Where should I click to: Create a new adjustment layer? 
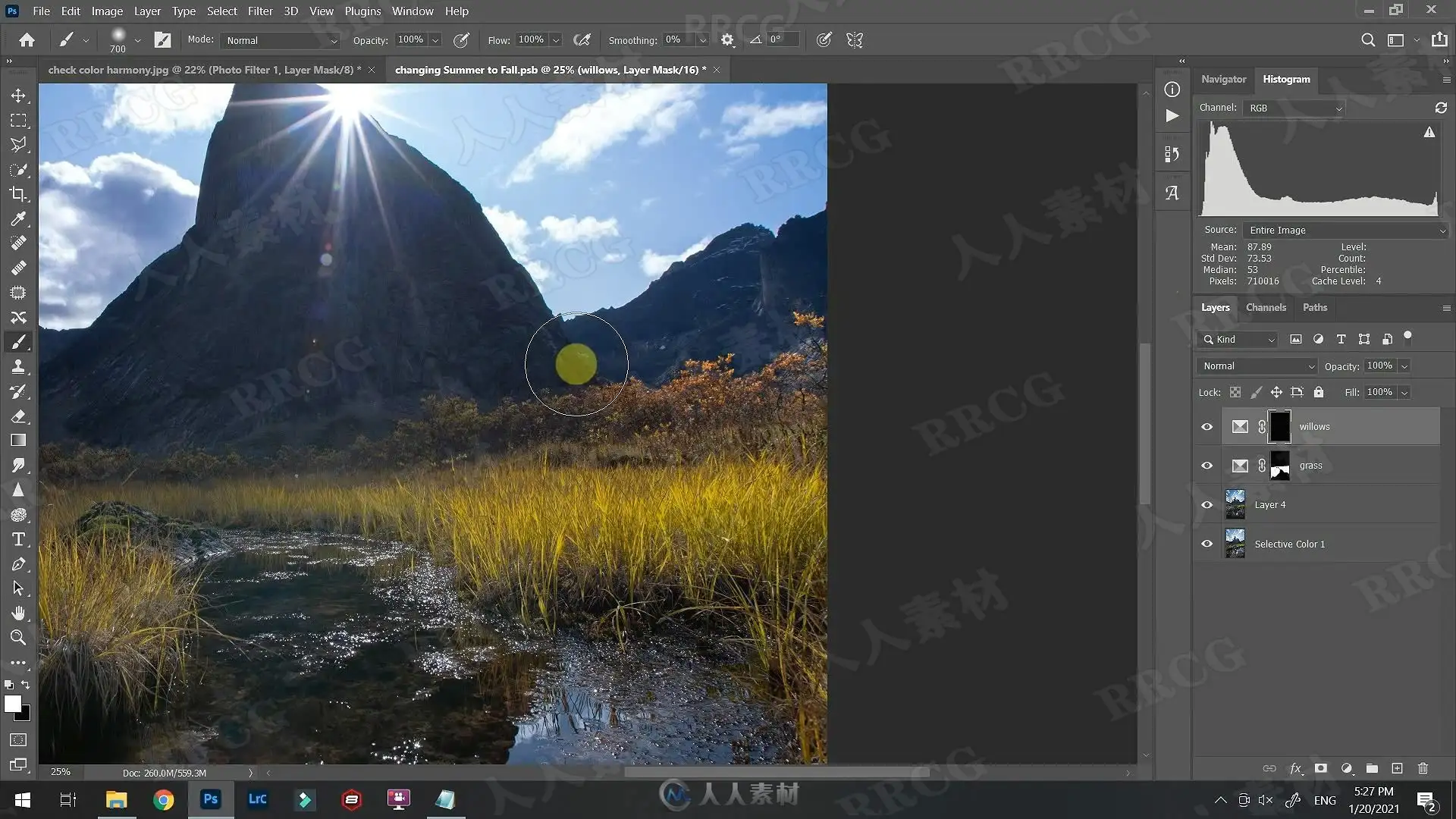(x=1347, y=768)
